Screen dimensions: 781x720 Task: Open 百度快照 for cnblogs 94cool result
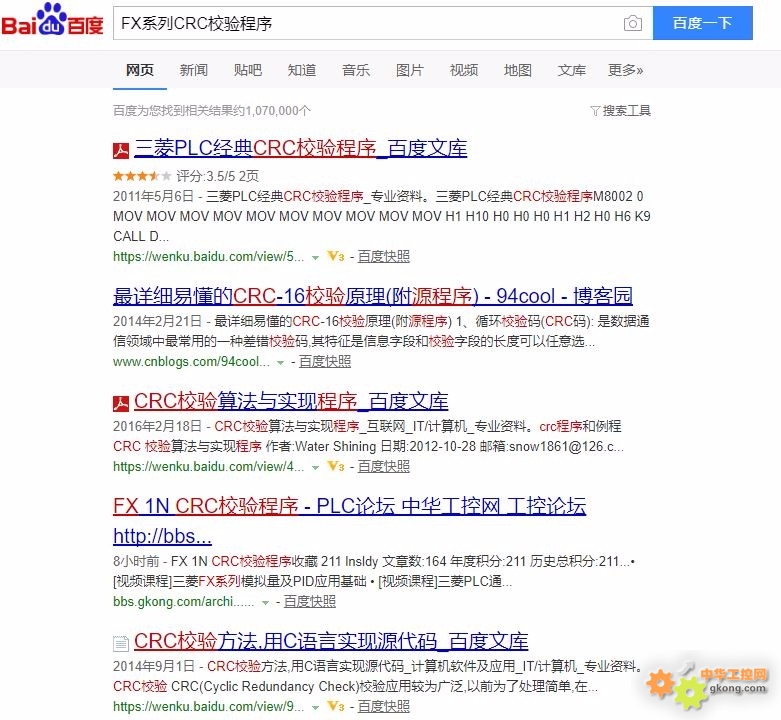click(325, 361)
